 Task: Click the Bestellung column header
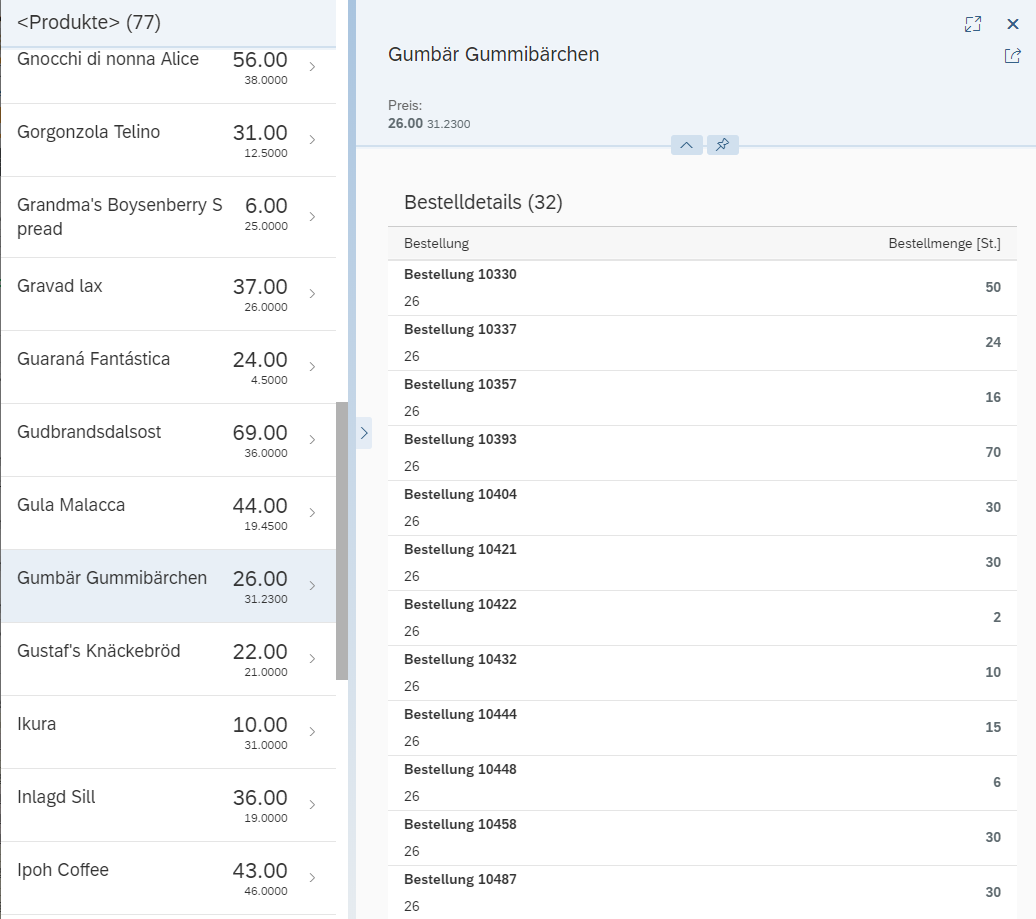pyautogui.click(x=436, y=244)
